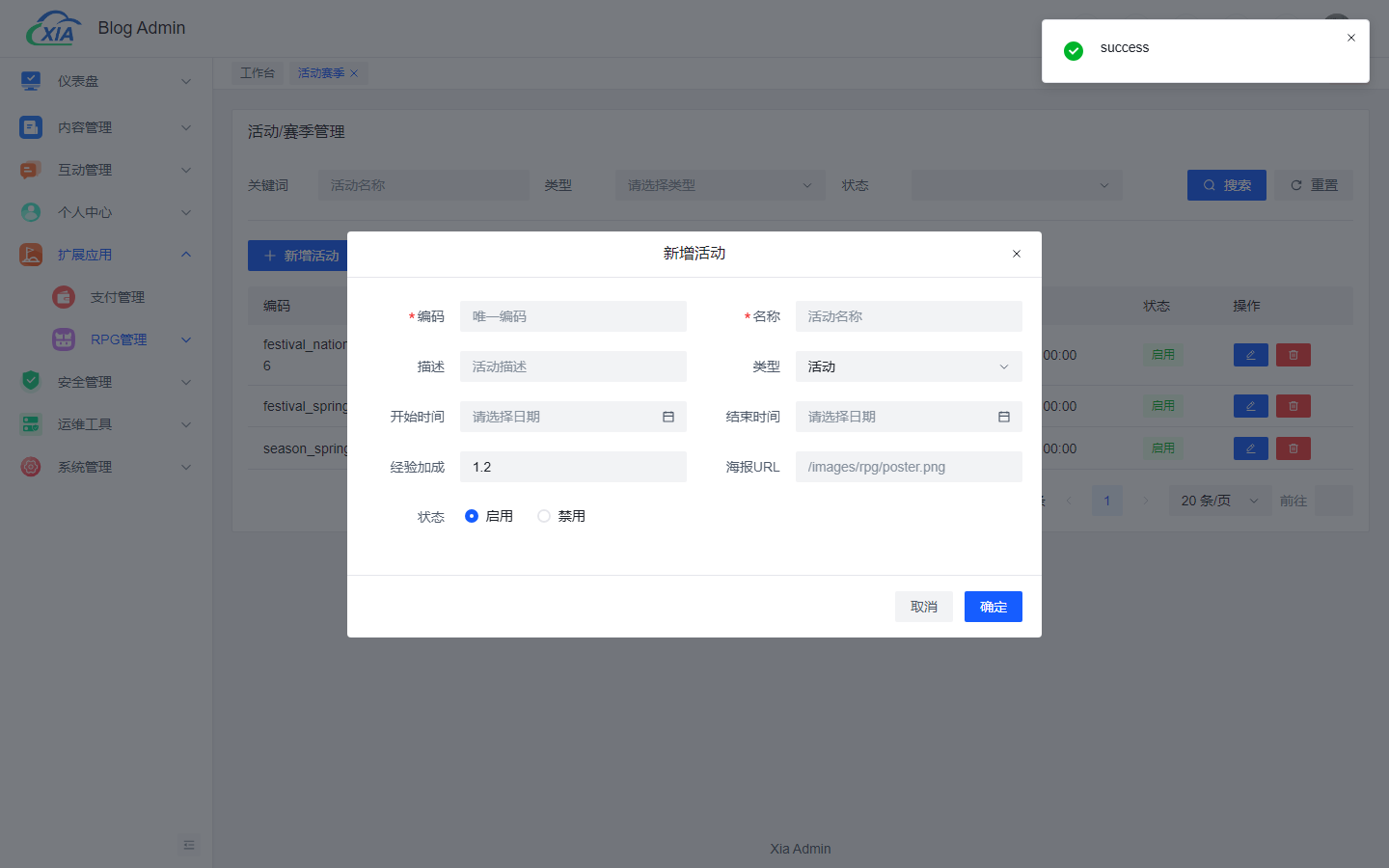Screen dimensions: 1389x868
Task: Click the 重置 reset button
Action: pyautogui.click(x=1314, y=185)
